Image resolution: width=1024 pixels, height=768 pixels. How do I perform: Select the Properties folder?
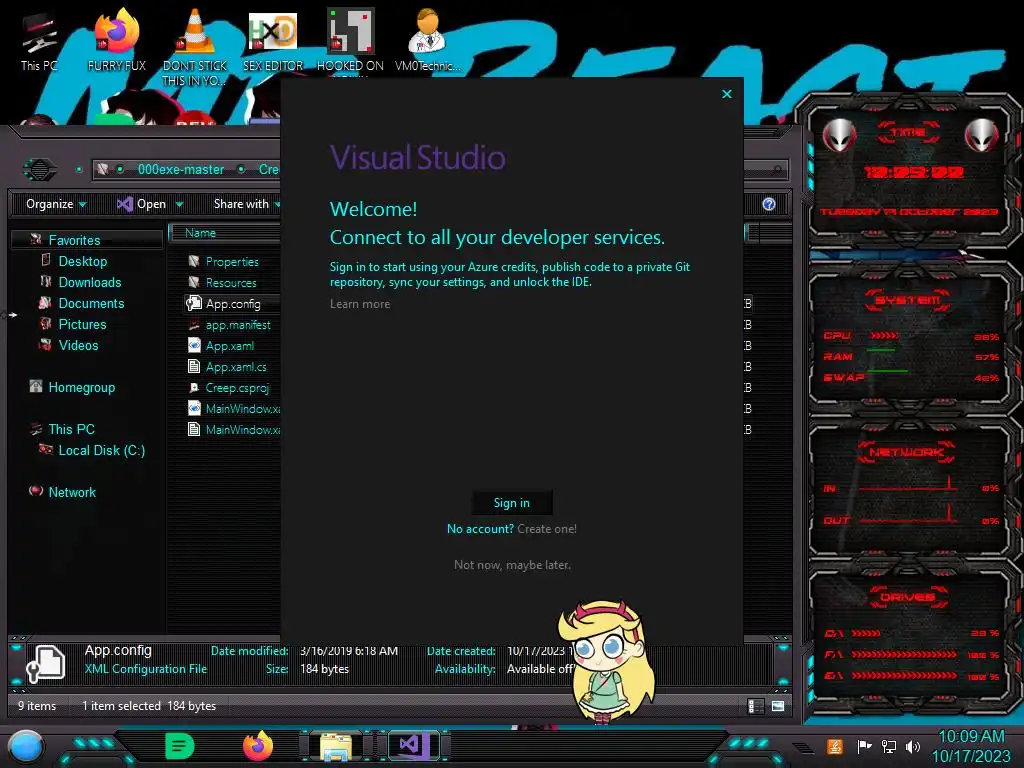[232, 262]
